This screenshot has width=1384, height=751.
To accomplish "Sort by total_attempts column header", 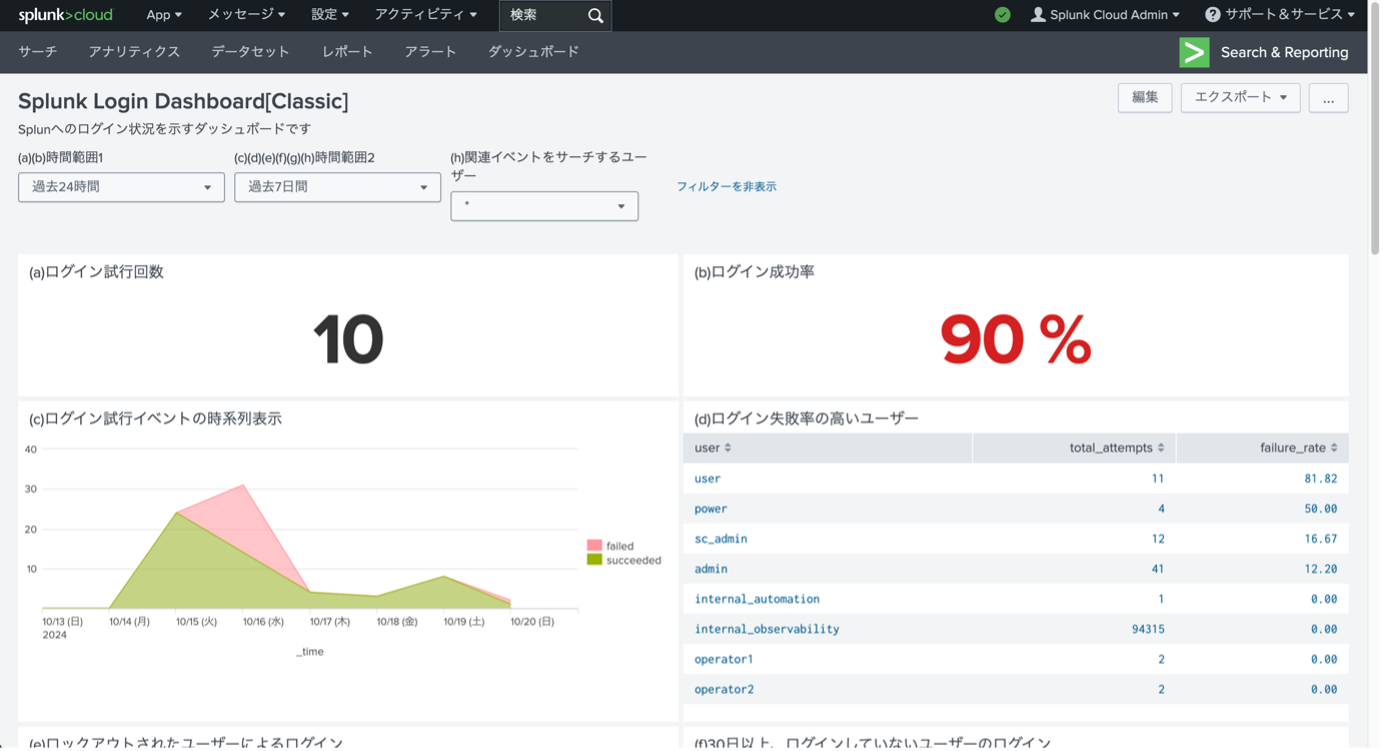I will pyautogui.click(x=1116, y=448).
